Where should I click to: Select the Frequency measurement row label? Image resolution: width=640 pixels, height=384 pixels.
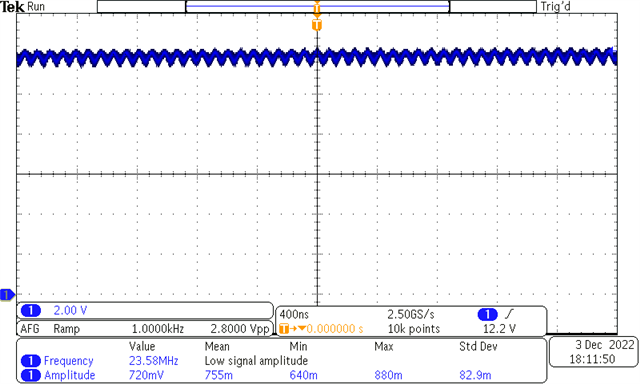69,361
